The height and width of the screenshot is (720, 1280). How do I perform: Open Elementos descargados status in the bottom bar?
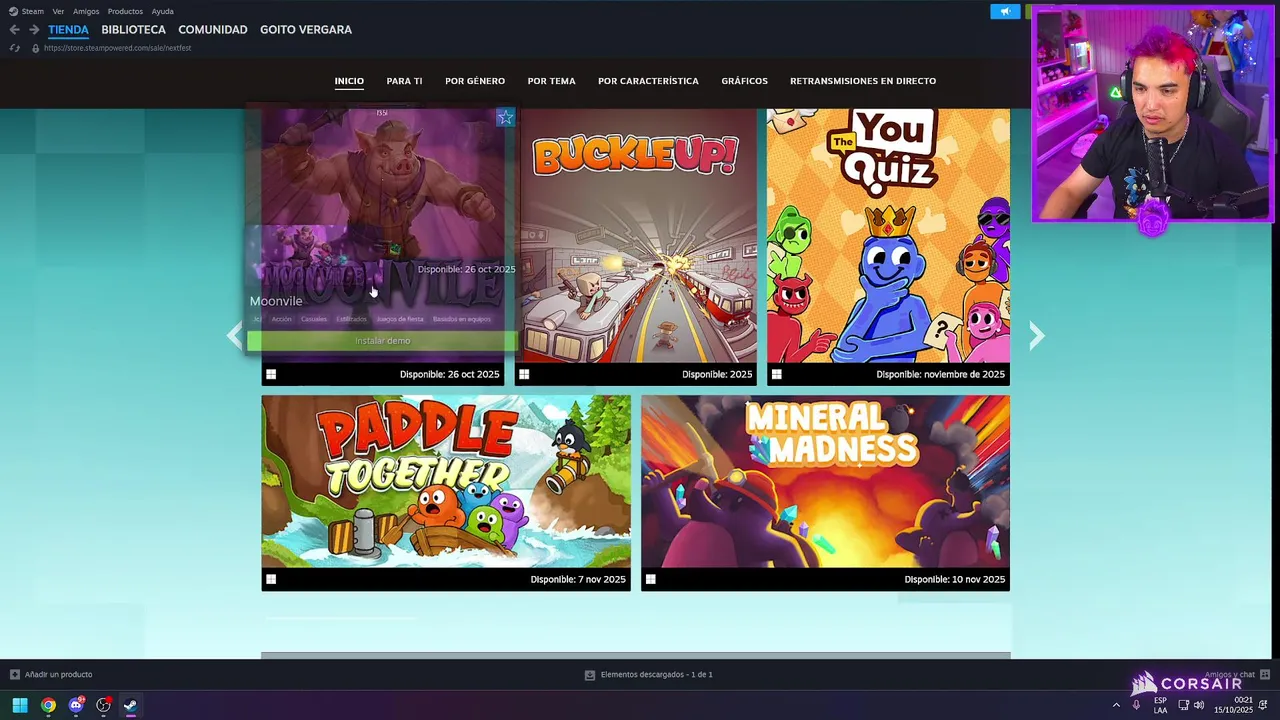point(656,675)
